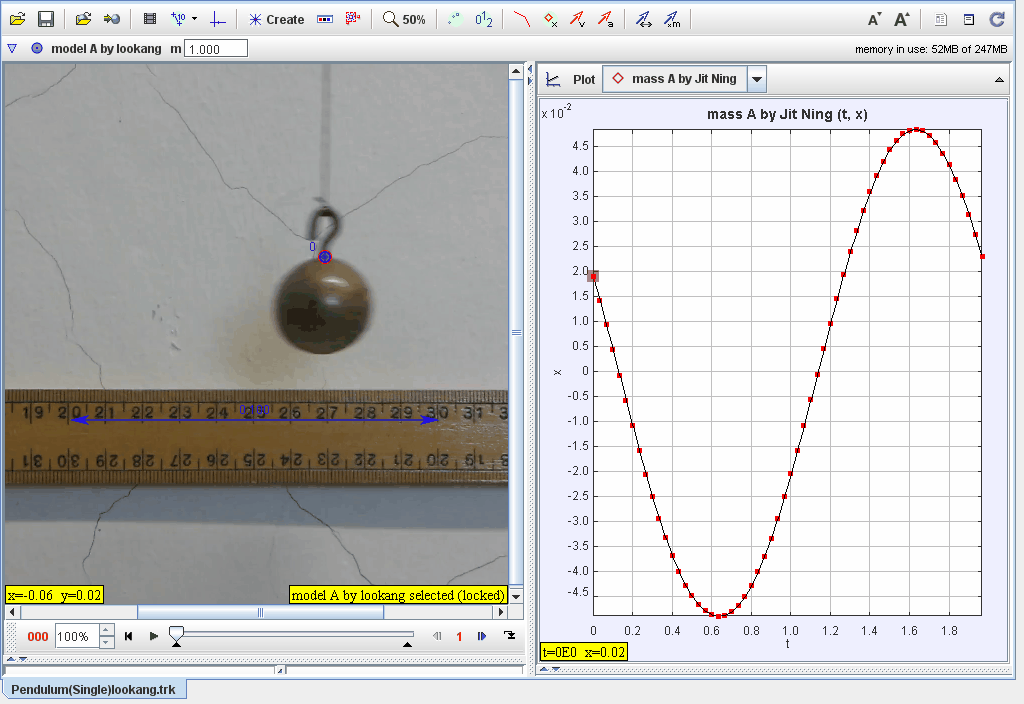1024x704 pixels.
Task: Click the step backward button
Action: [438, 636]
